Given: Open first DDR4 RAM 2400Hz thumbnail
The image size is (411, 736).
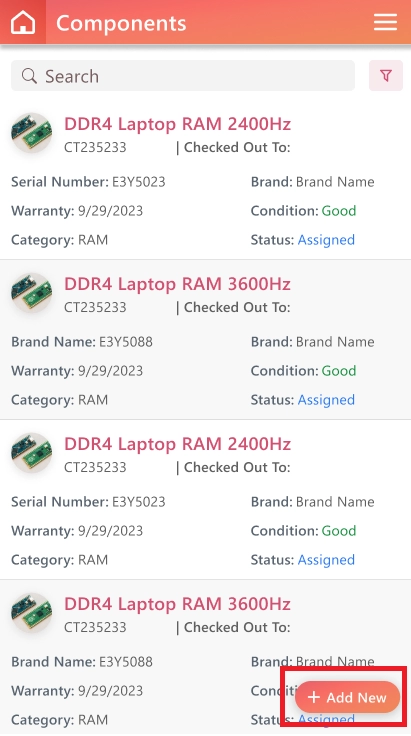Looking at the screenshot, I should coord(31,133).
